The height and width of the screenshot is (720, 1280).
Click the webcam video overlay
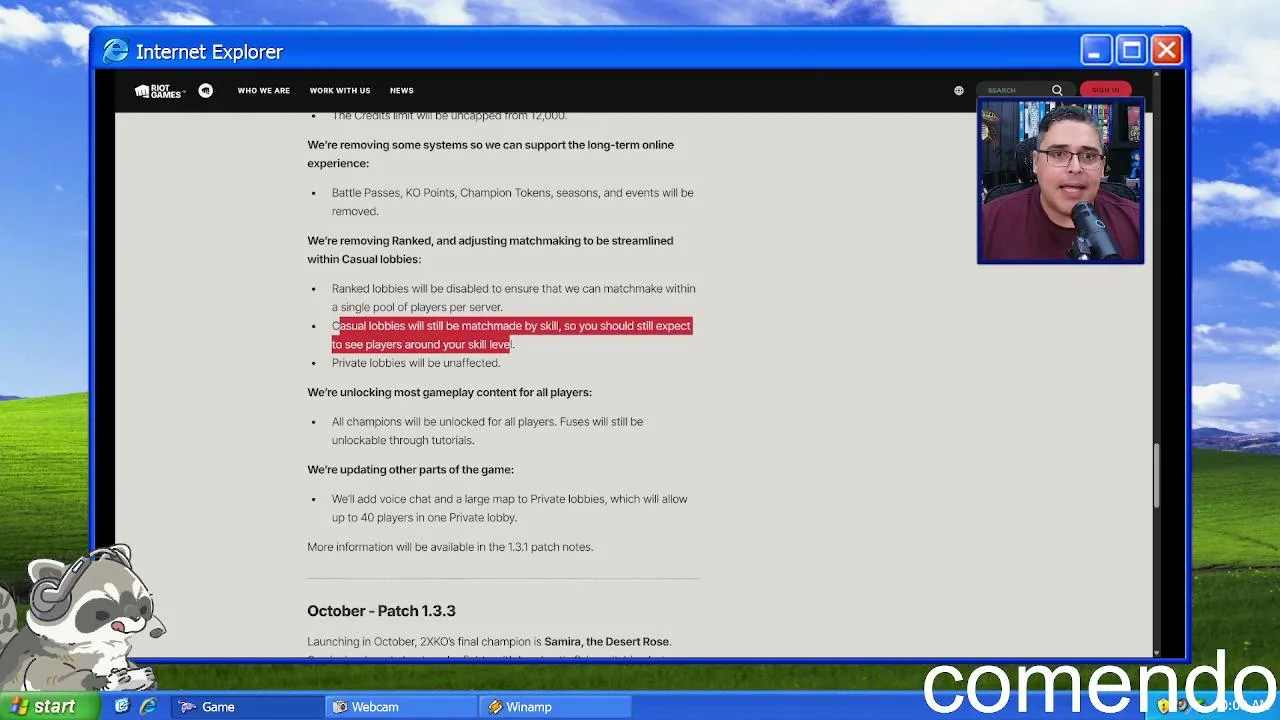[1060, 181]
